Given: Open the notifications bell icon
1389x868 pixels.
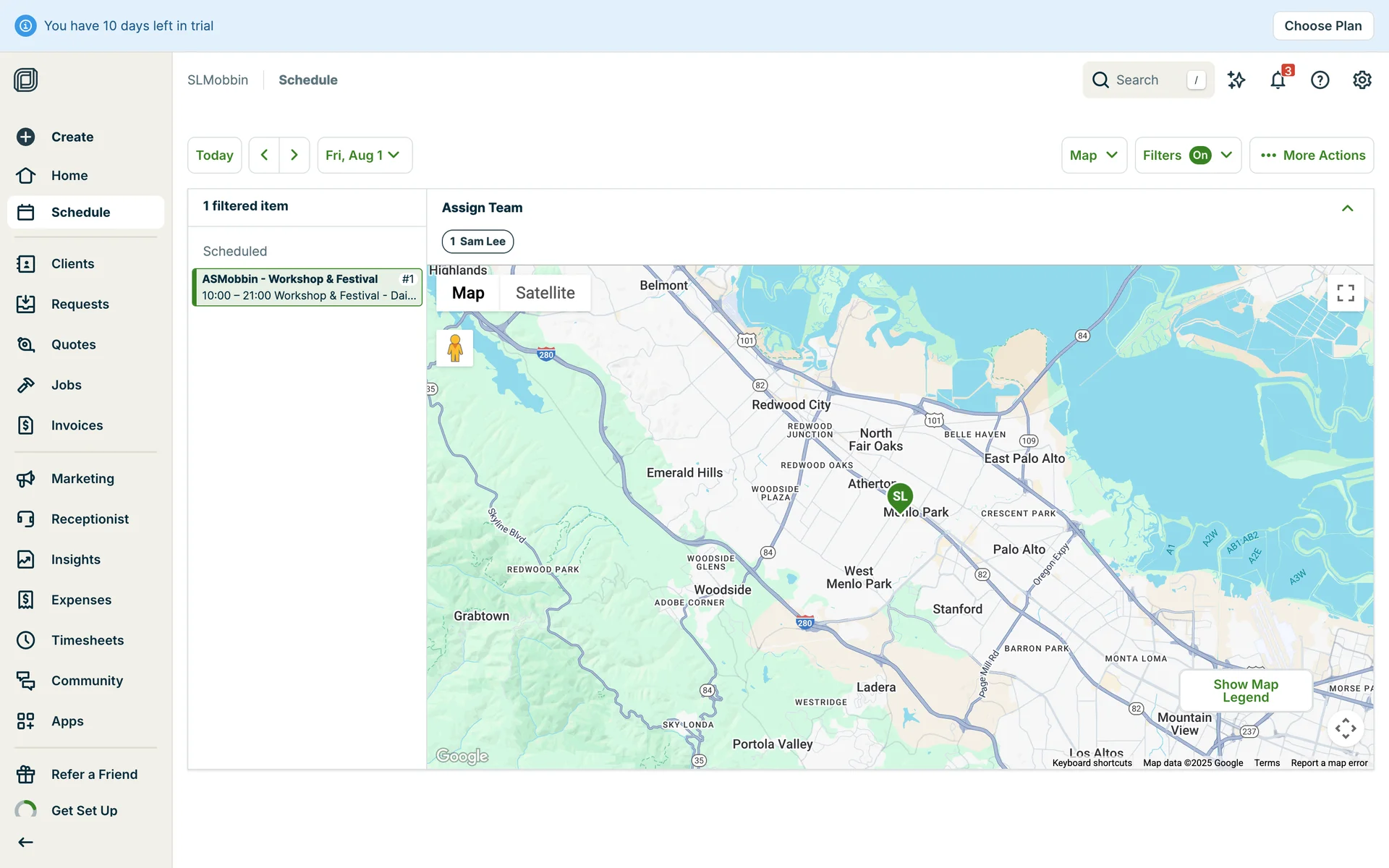Looking at the screenshot, I should pos(1278,80).
